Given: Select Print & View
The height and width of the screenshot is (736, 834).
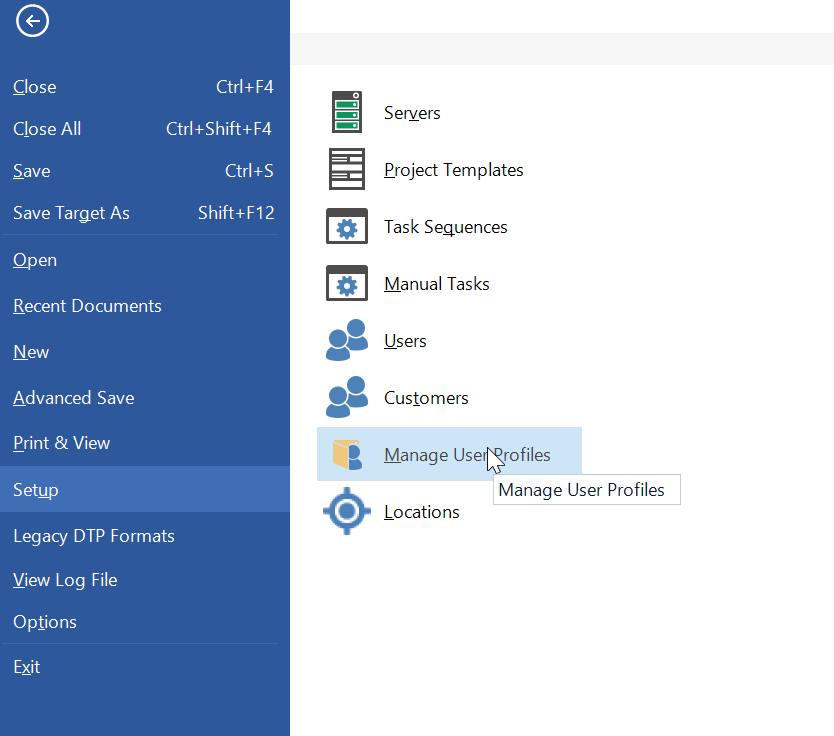Looking at the screenshot, I should (145, 443).
